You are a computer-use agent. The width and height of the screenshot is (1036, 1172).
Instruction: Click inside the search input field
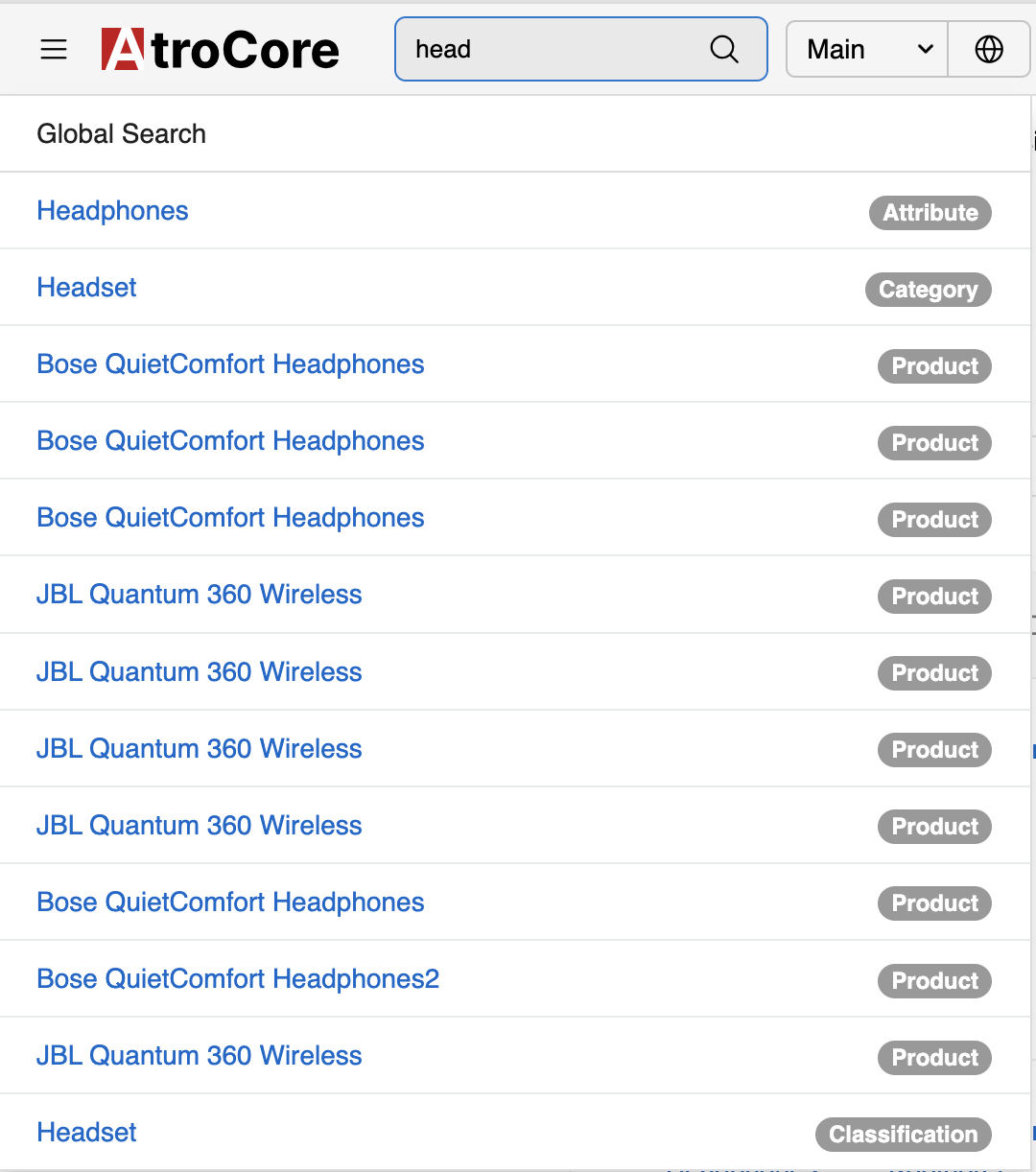(547, 49)
